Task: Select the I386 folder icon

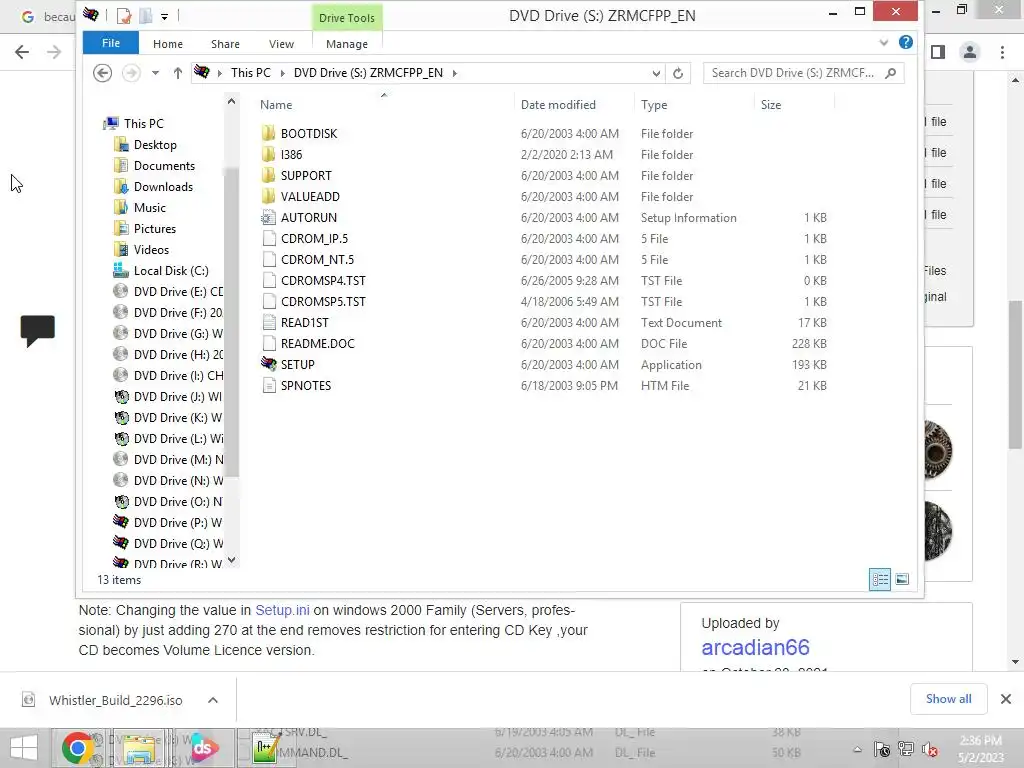Action: pos(268,154)
